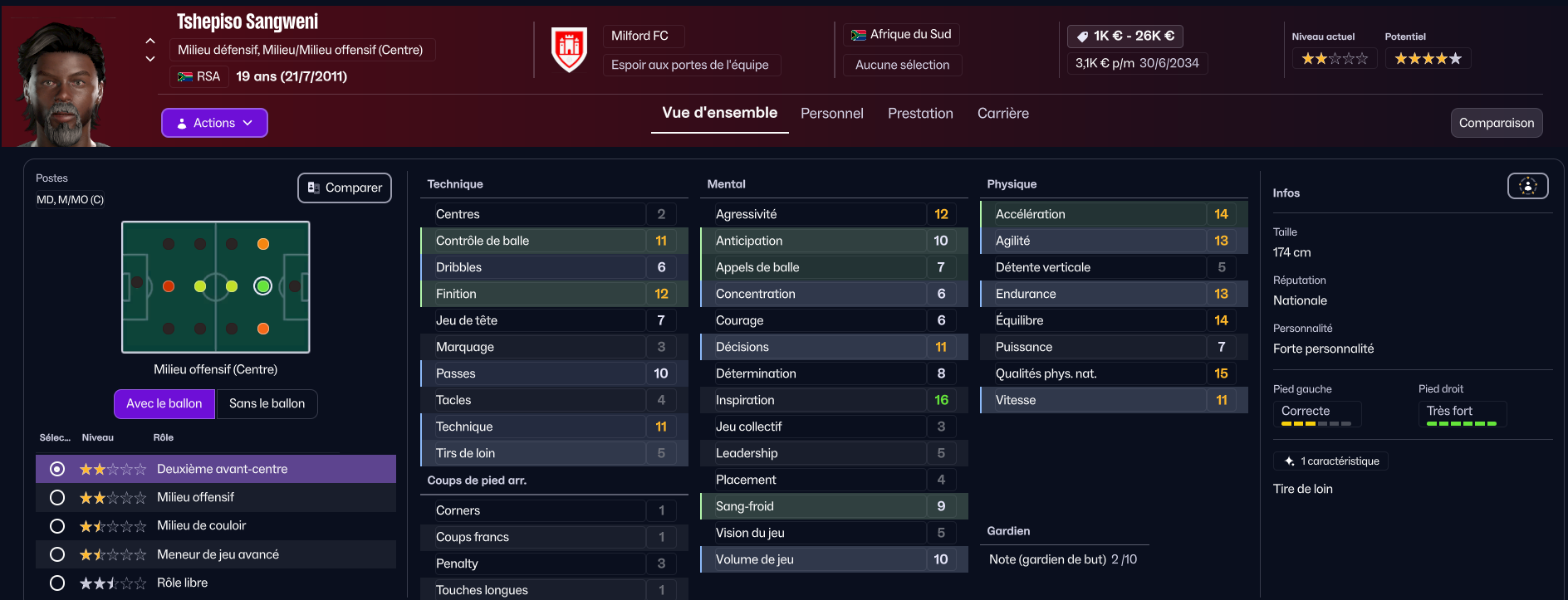Open the player info icon in Infos panel
Image resolution: width=1568 pixels, height=600 pixels.
coord(1527,186)
